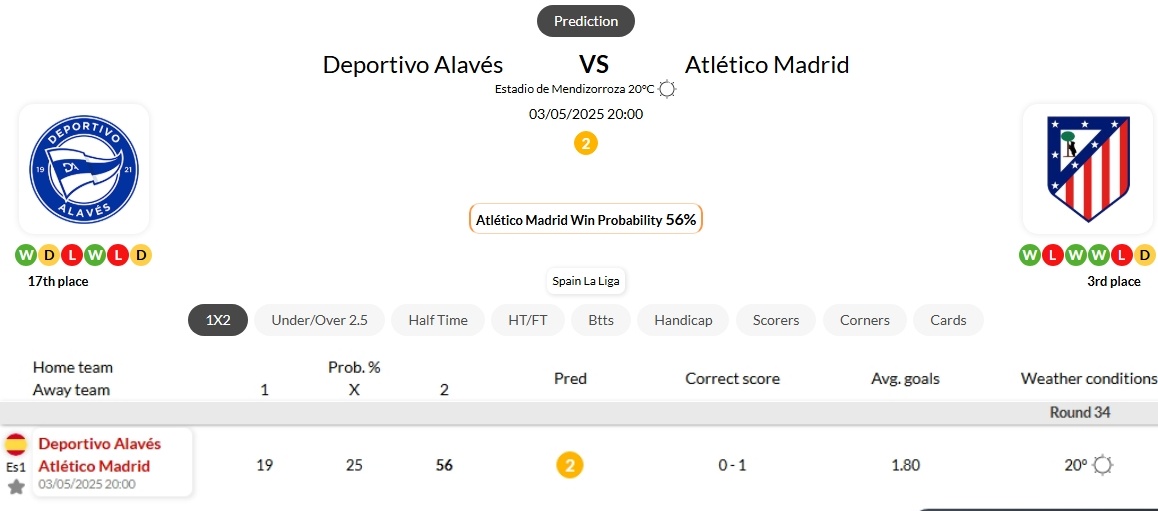The width and height of the screenshot is (1158, 511).
Task: Click the yellow prediction 2 badge below the date
Action: pyautogui.click(x=586, y=143)
